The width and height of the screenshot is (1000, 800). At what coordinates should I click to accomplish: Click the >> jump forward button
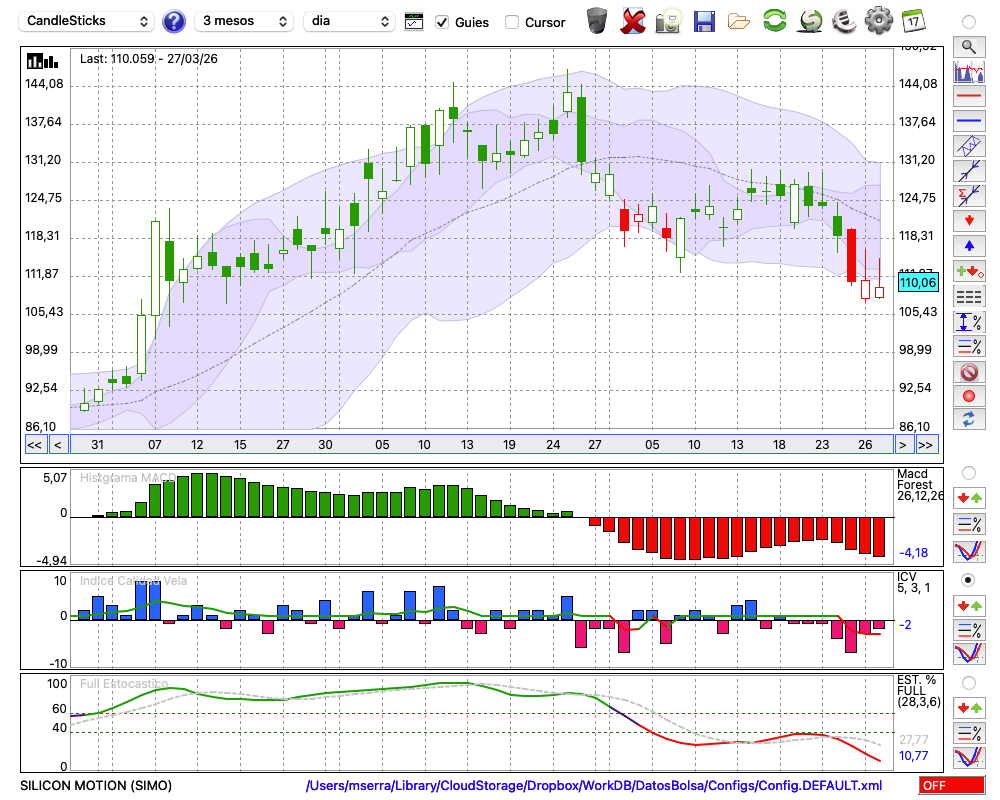click(x=926, y=444)
